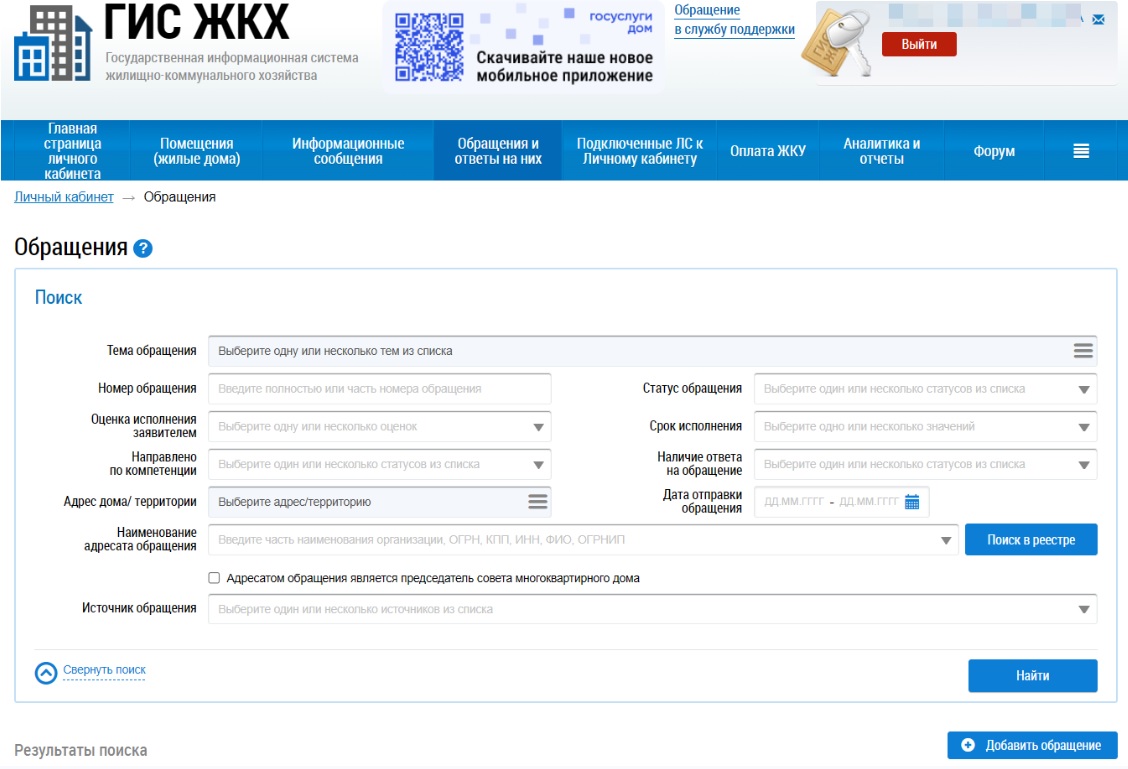Open the envelope messages icon
This screenshot has height=769, width=1128.
point(1098,19)
